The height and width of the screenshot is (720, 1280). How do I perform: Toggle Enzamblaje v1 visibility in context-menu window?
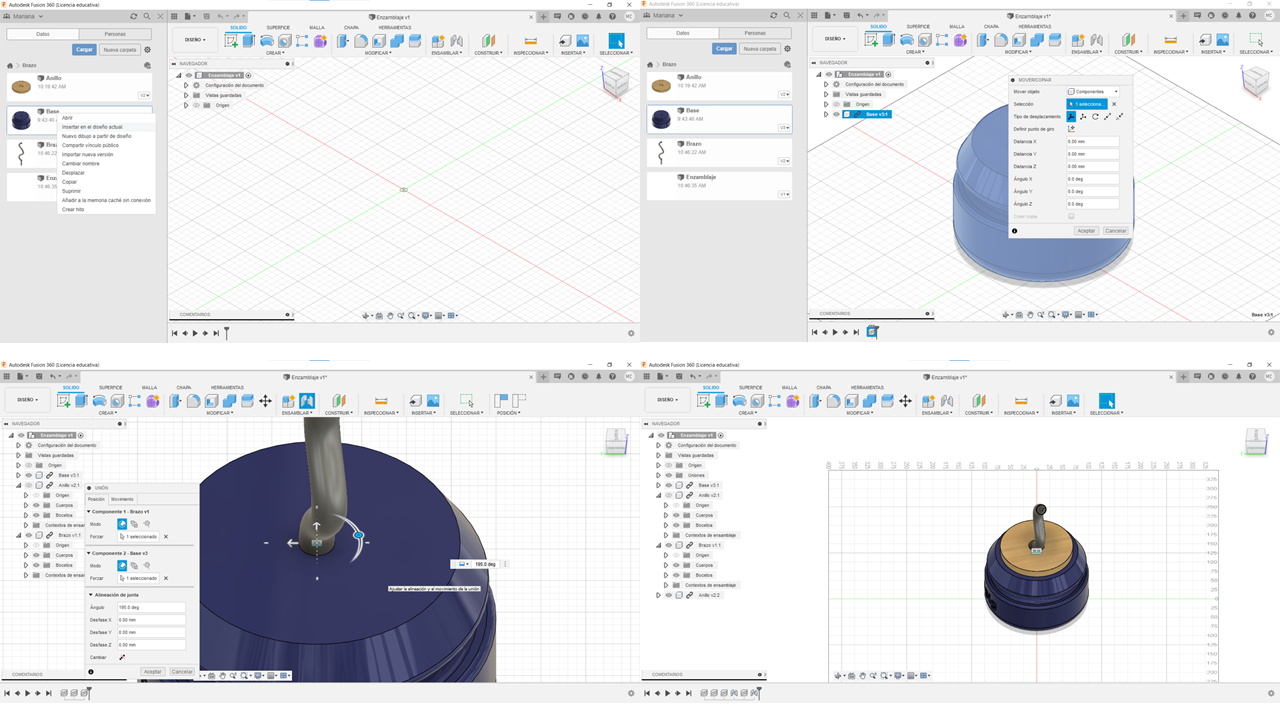coord(189,75)
